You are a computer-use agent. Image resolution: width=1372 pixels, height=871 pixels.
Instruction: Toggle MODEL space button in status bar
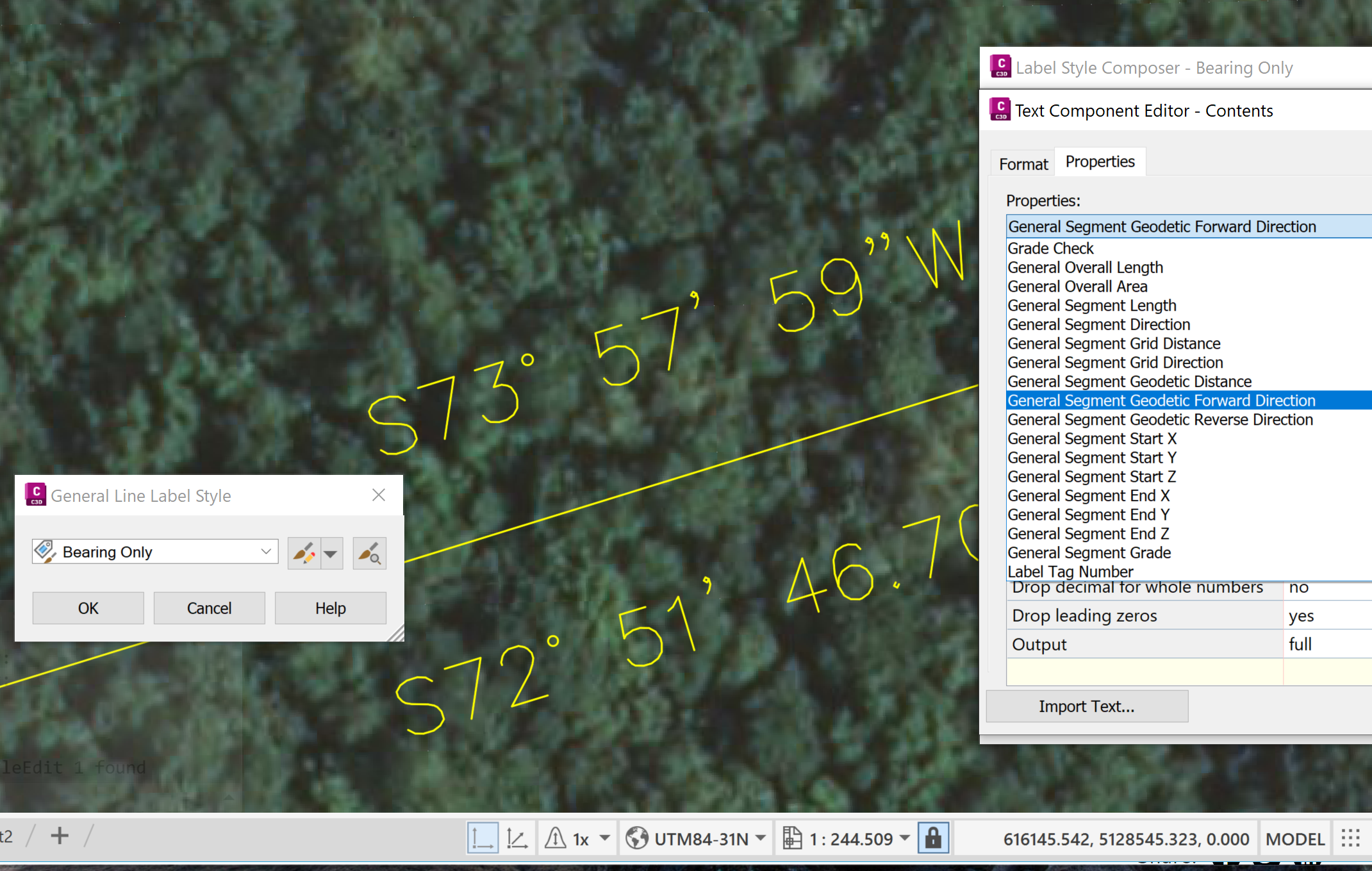click(x=1294, y=838)
